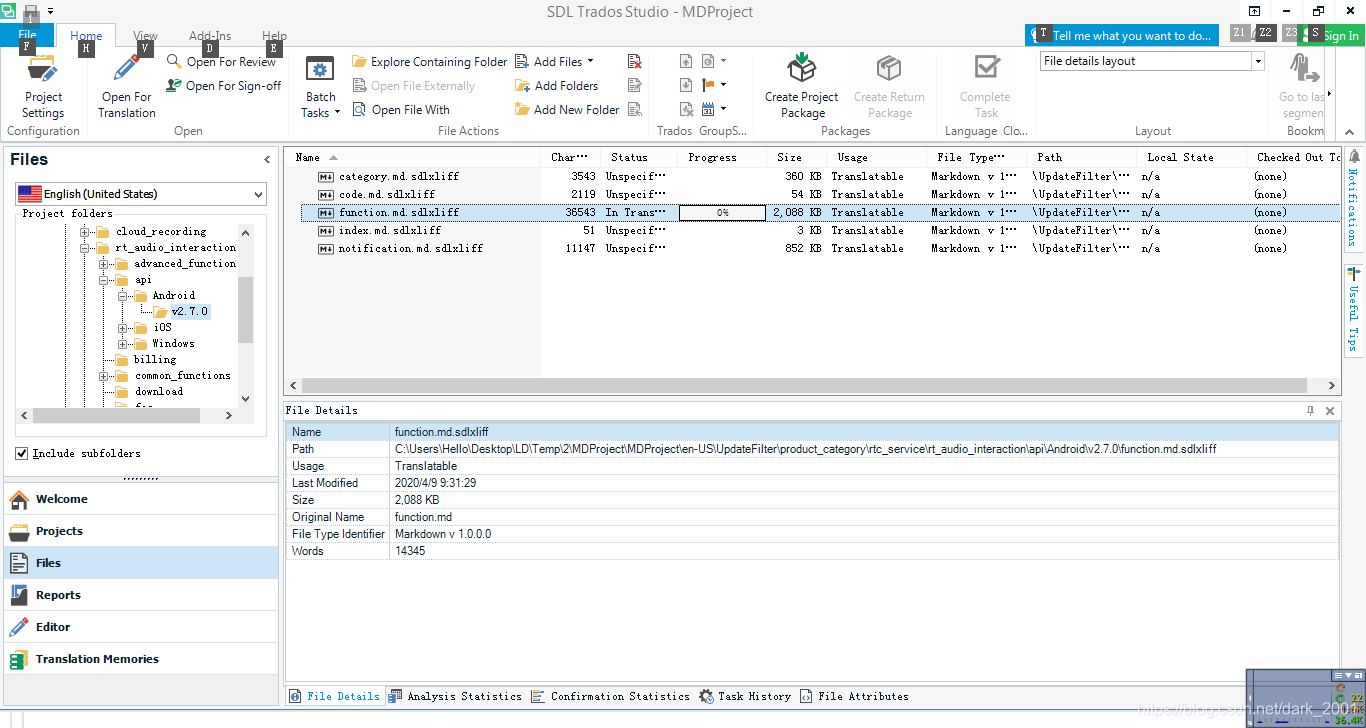This screenshot has height=728, width=1366.
Task: Expand the Windows folder node
Action: pyautogui.click(x=122, y=344)
